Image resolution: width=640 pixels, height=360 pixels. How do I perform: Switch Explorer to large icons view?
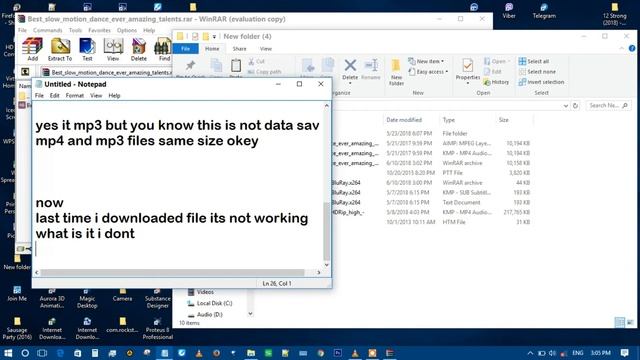click(630, 322)
